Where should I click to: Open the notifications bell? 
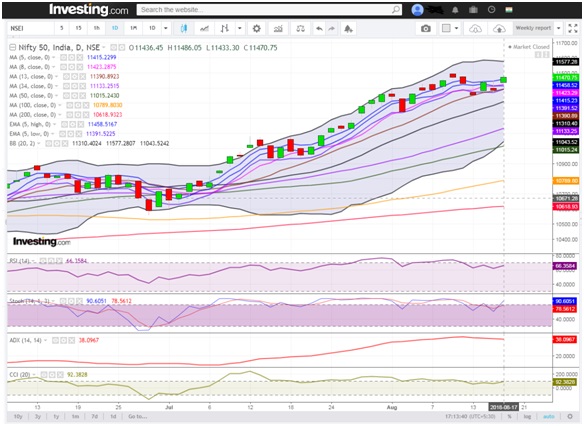click(x=455, y=10)
